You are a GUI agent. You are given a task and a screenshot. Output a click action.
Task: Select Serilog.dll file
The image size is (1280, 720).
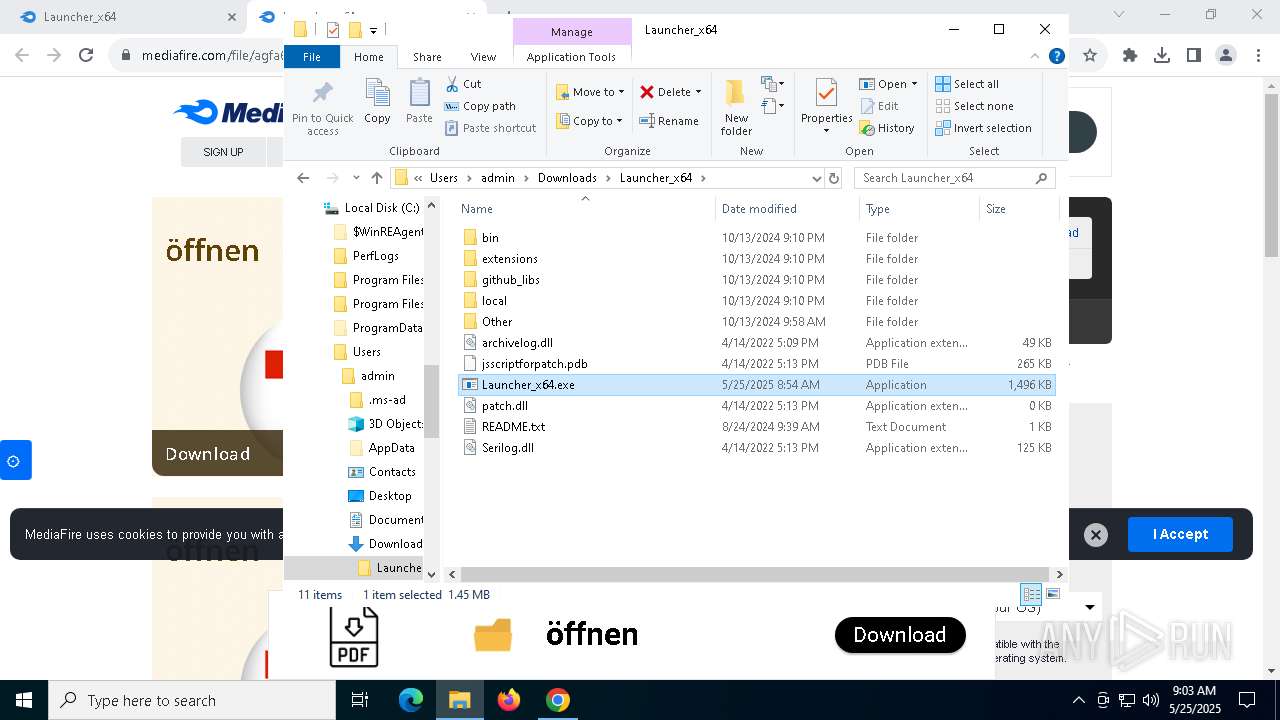click(x=507, y=448)
